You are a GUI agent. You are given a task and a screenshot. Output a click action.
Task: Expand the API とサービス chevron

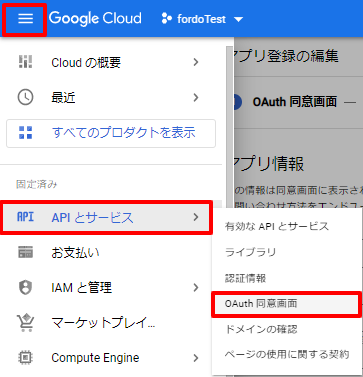pyautogui.click(x=196, y=217)
